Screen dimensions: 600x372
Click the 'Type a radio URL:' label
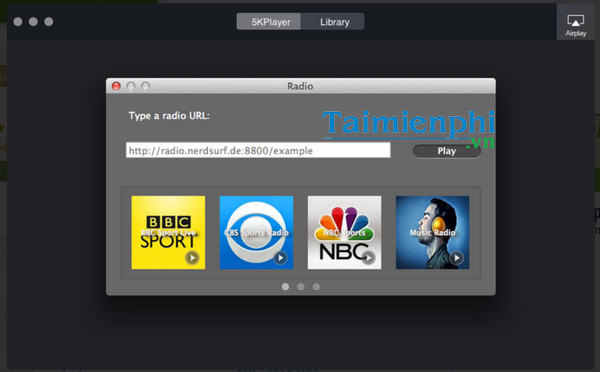[169, 116]
